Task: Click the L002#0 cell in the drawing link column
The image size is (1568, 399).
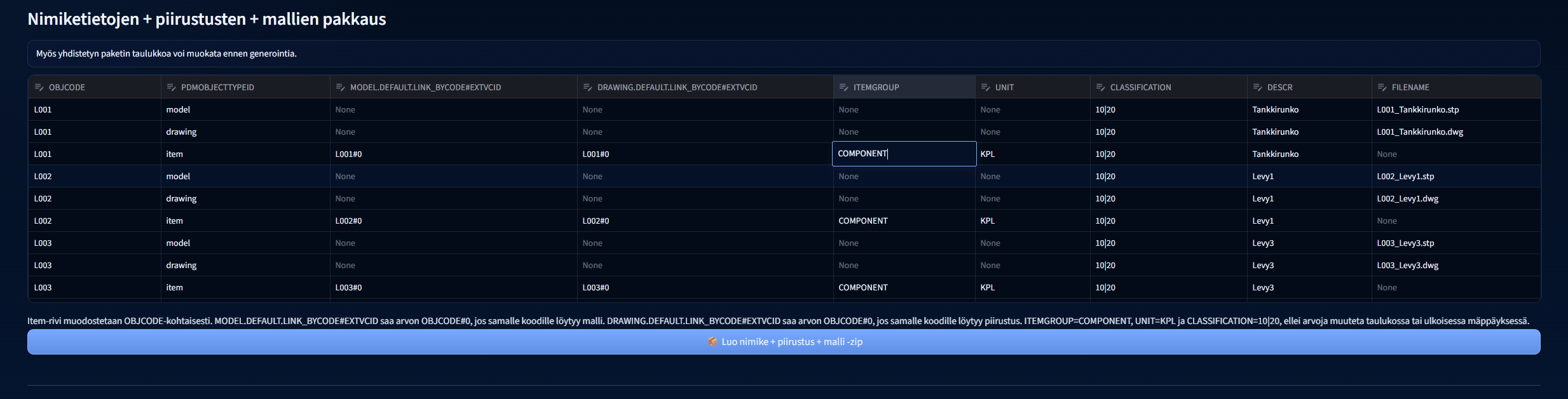Action: tap(596, 221)
